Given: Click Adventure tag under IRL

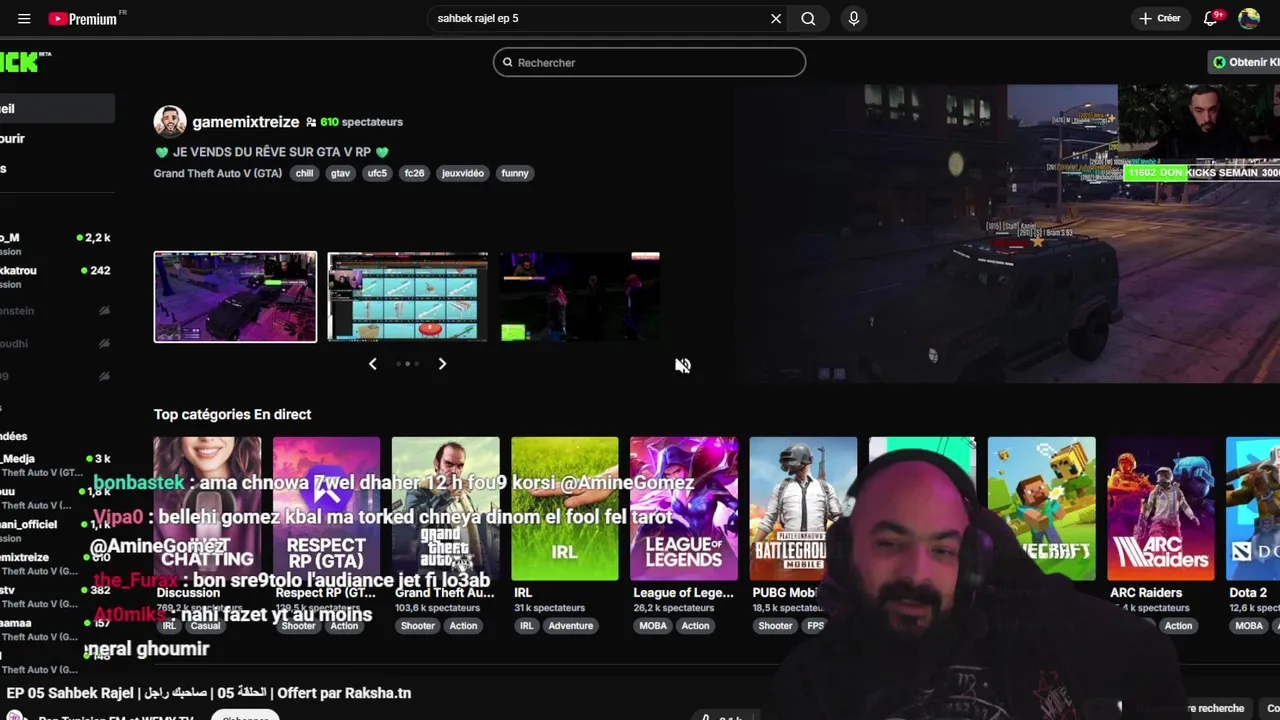Looking at the screenshot, I should point(570,626).
